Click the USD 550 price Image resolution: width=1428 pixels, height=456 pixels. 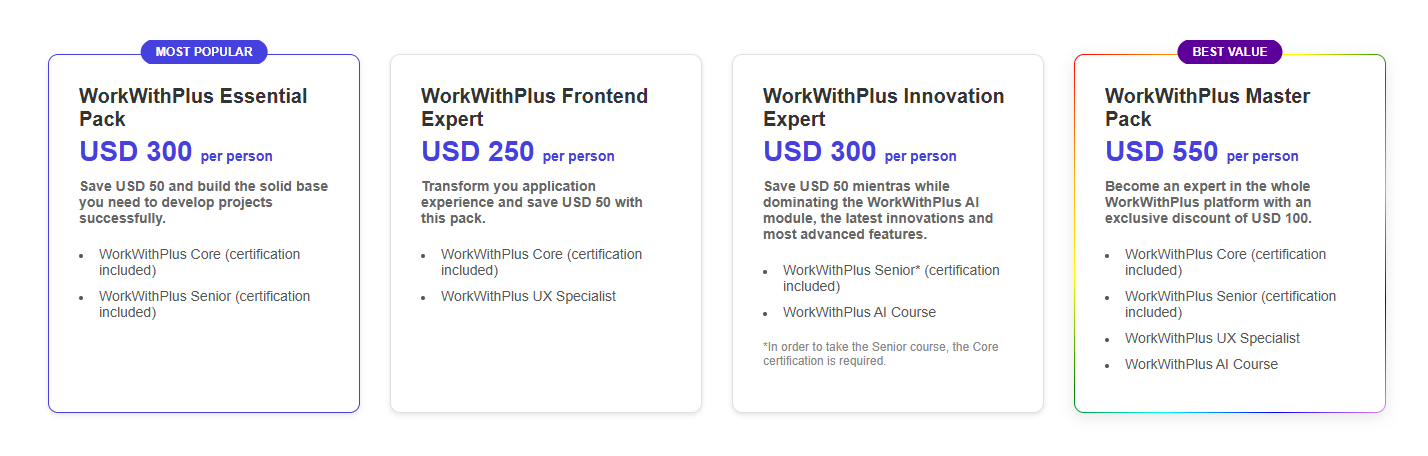(1161, 152)
